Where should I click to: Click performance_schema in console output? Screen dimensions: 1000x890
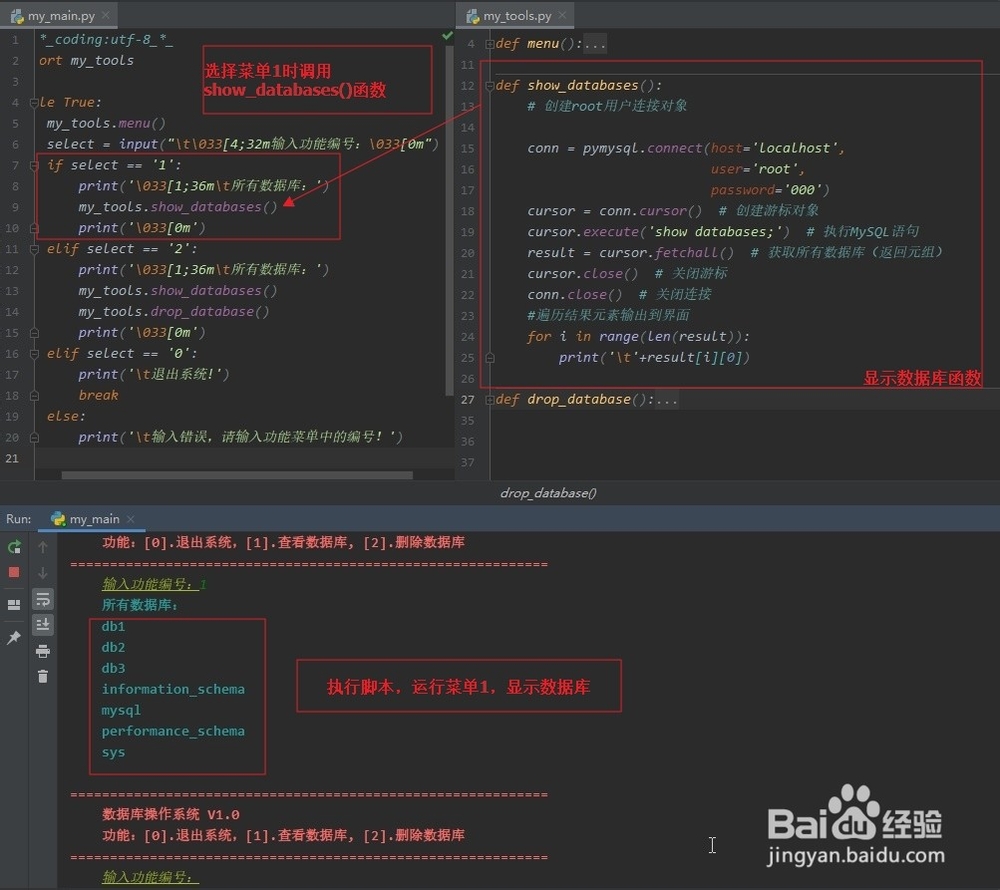coord(173,731)
